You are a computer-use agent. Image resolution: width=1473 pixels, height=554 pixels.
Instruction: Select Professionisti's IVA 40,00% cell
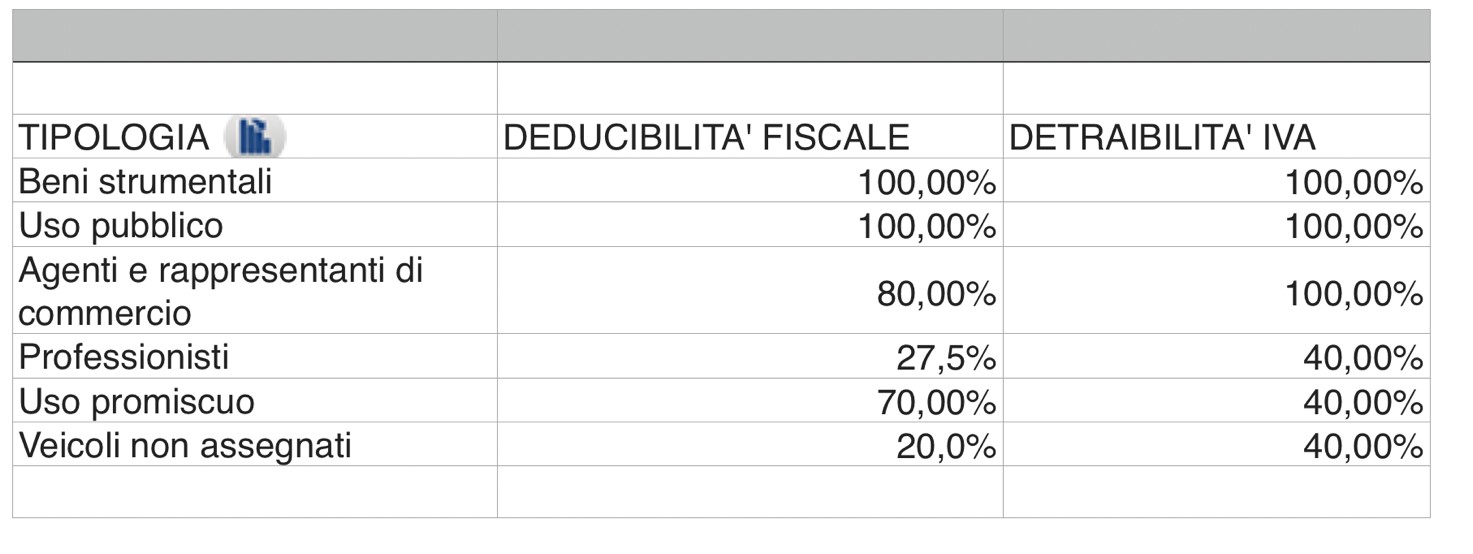tap(1217, 356)
